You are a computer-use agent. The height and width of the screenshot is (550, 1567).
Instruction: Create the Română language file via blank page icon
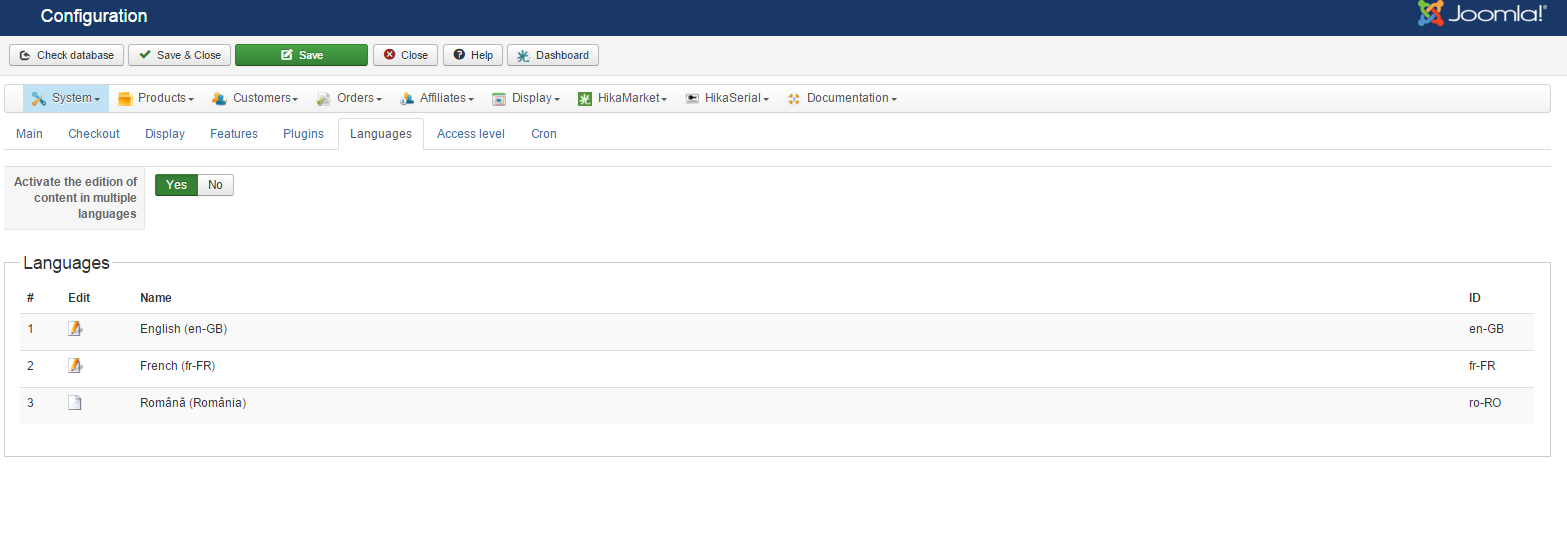[x=75, y=403]
